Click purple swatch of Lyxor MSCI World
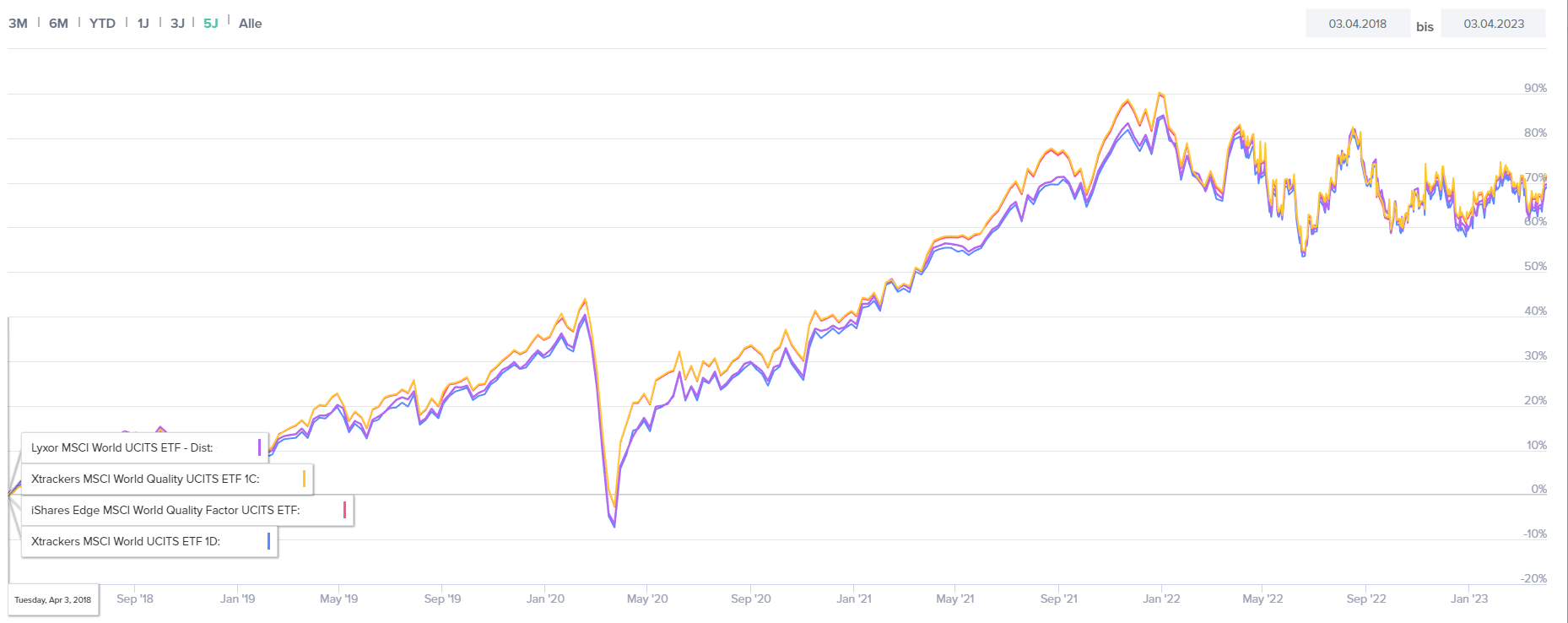The width and height of the screenshot is (1568, 623). click(259, 447)
